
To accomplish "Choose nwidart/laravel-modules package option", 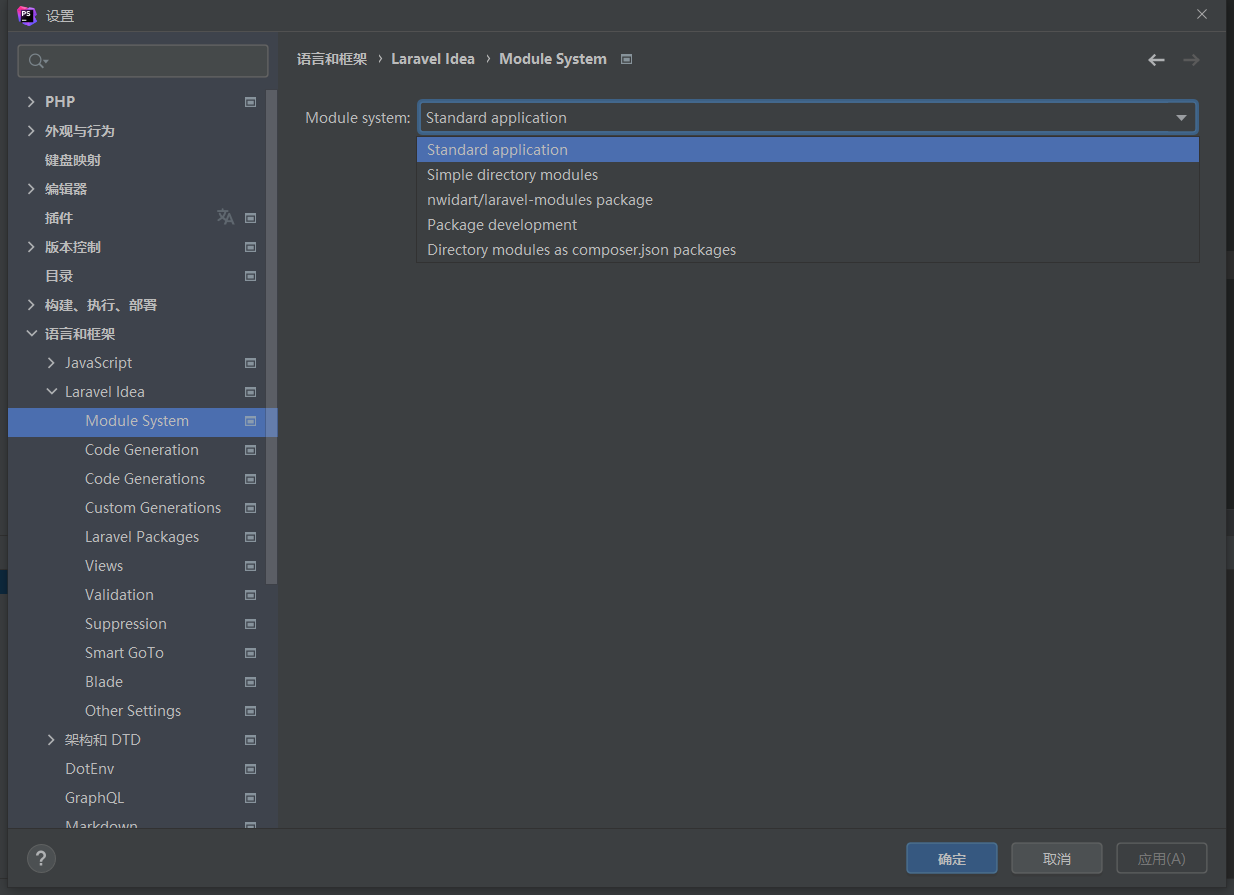I will (x=807, y=200).
